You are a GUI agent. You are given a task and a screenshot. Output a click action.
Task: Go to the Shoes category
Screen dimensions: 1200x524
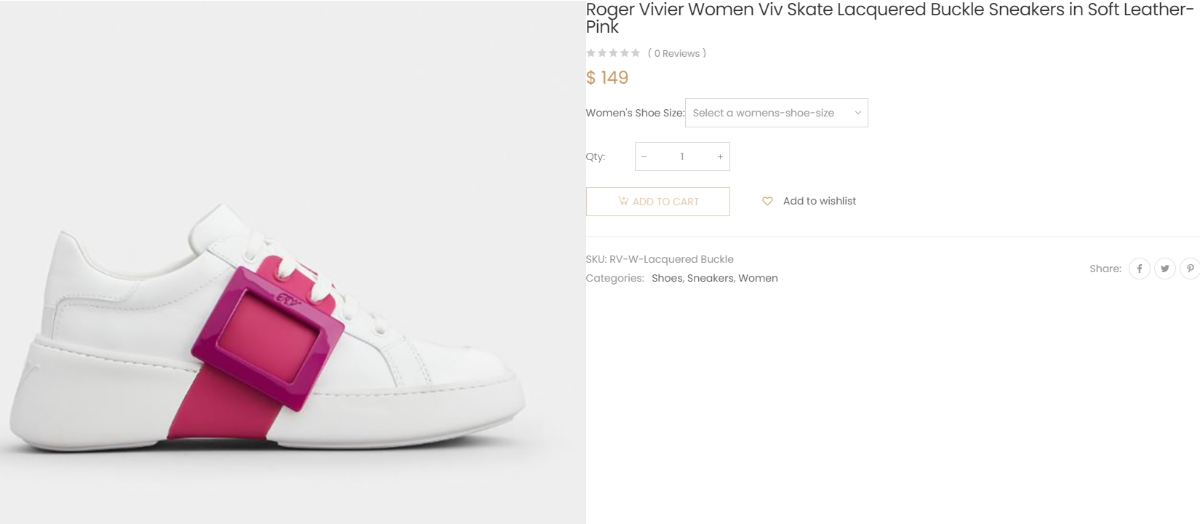click(666, 278)
